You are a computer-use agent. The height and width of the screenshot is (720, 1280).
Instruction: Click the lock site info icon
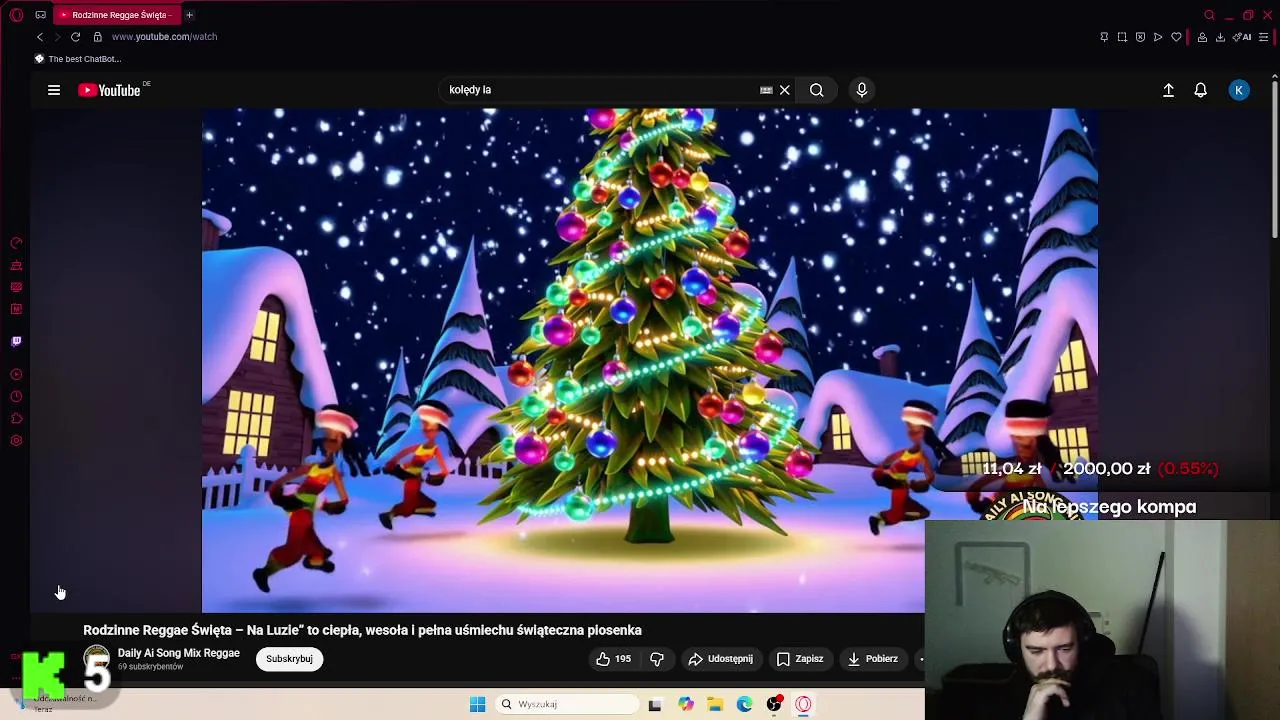pos(97,37)
